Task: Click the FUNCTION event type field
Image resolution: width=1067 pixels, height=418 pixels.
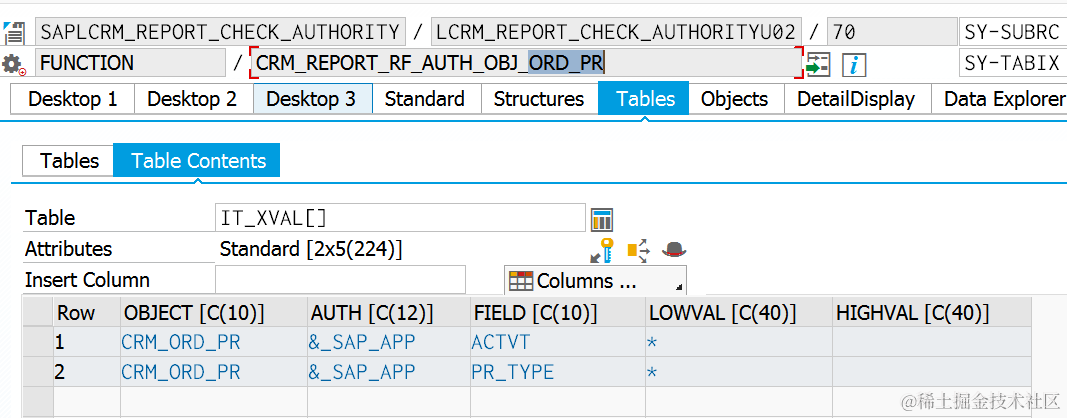Action: point(130,63)
